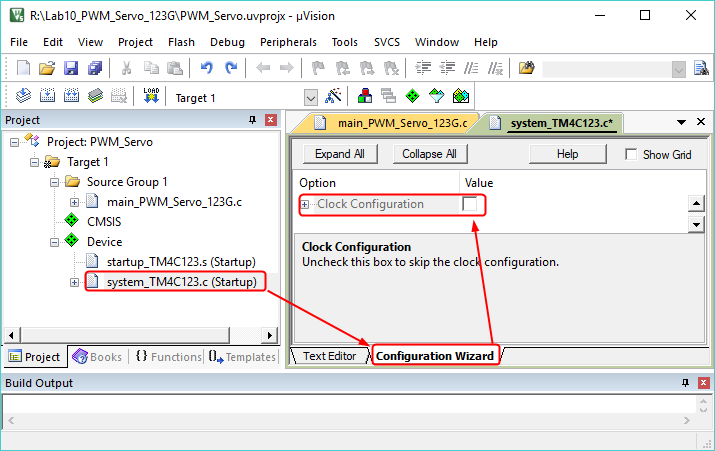Click the Save All icon

point(94,69)
